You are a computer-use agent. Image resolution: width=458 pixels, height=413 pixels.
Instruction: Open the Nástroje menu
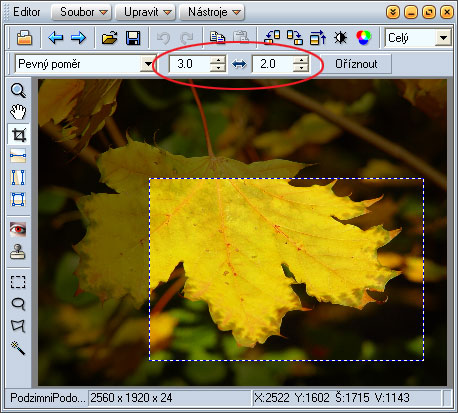212,12
